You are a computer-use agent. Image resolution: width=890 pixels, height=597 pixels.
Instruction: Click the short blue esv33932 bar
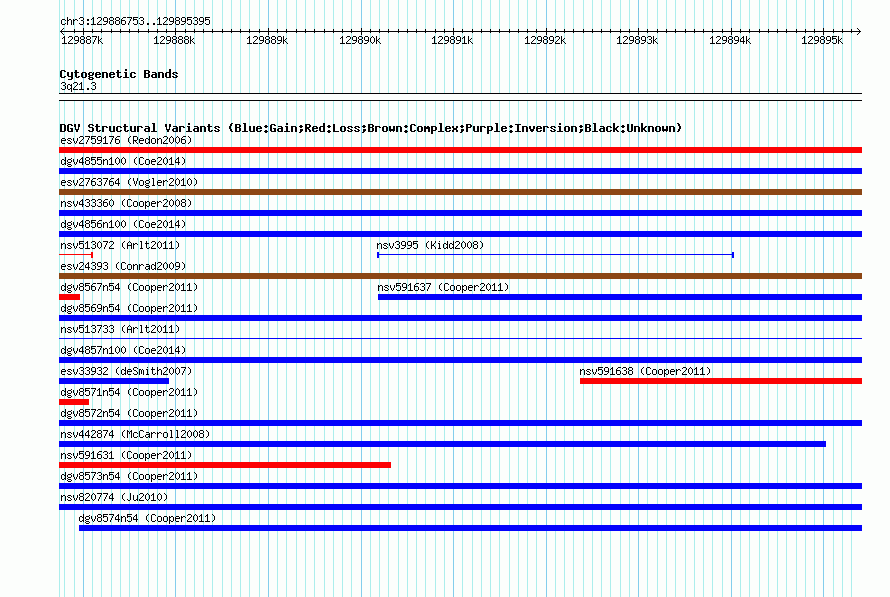[114, 381]
